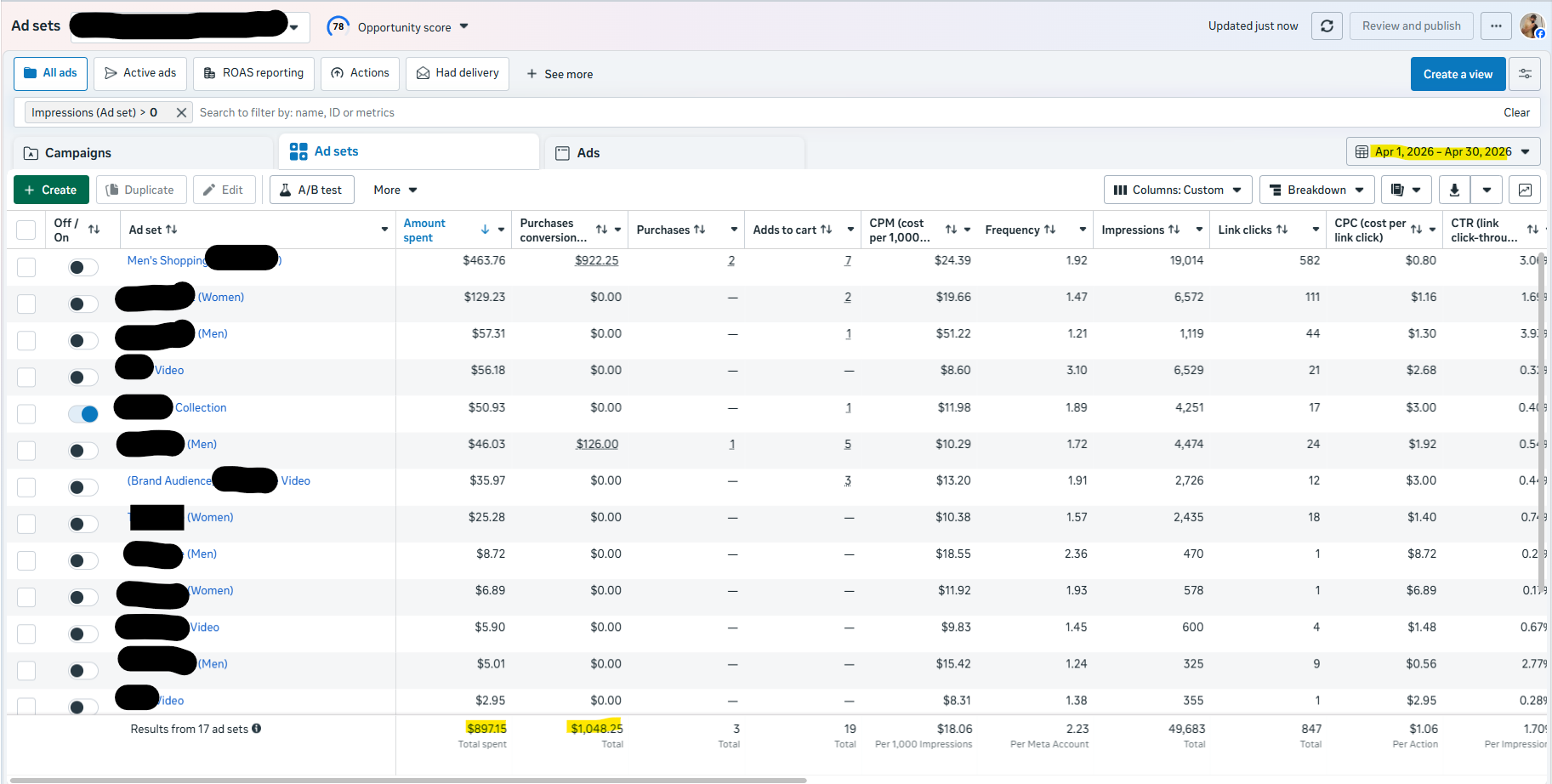This screenshot has height=784, width=1552.
Task: Sort Purchases conversion value column
Action: pyautogui.click(x=601, y=230)
